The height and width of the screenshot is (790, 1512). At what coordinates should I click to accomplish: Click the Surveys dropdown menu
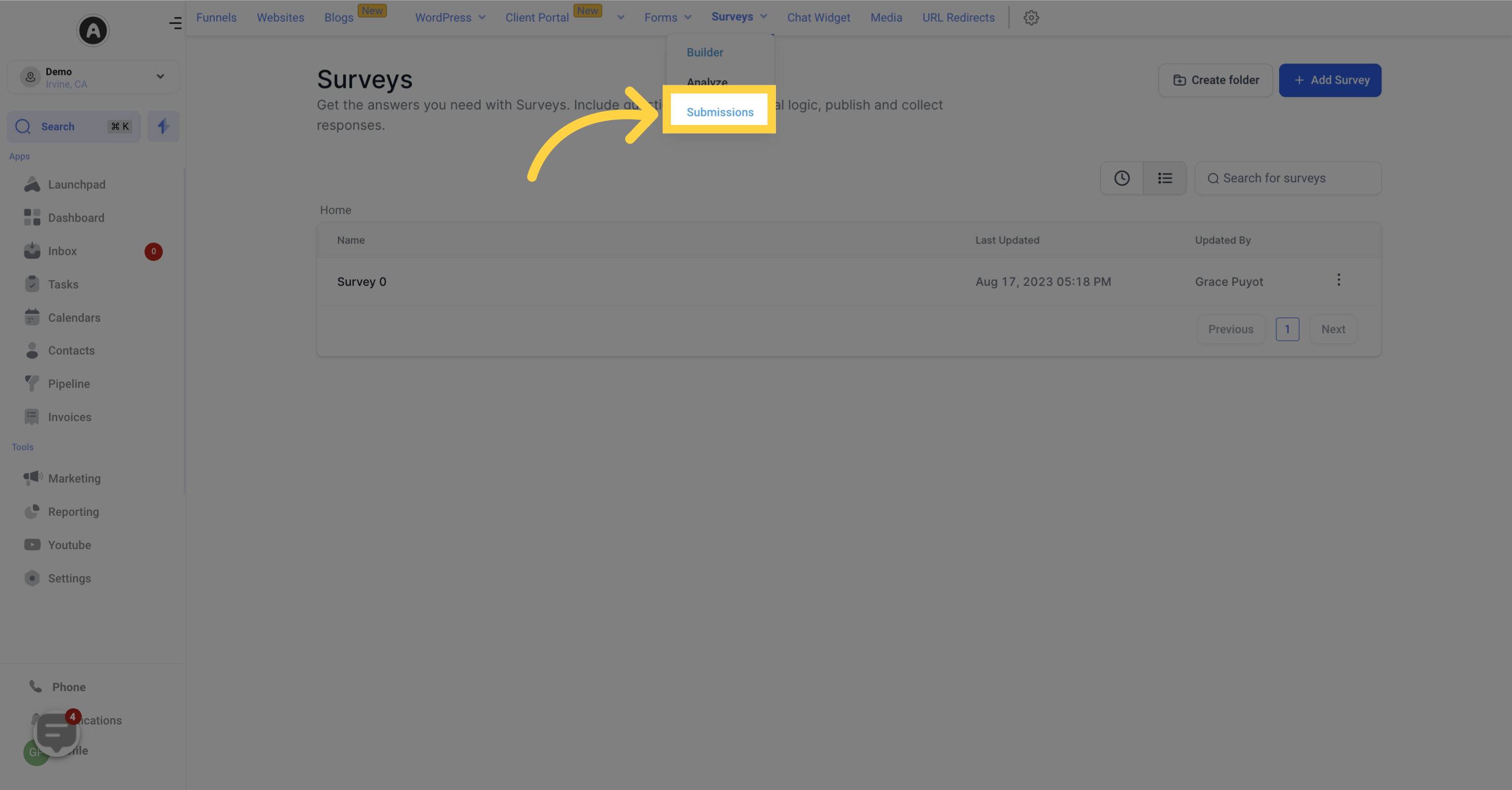(739, 17)
